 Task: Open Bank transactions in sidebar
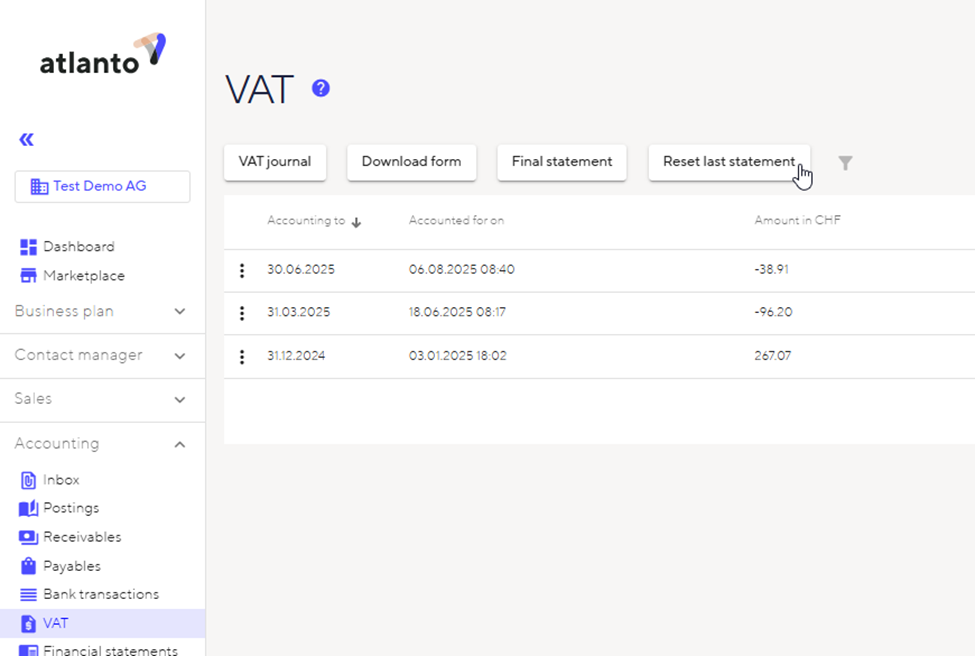tap(100, 594)
